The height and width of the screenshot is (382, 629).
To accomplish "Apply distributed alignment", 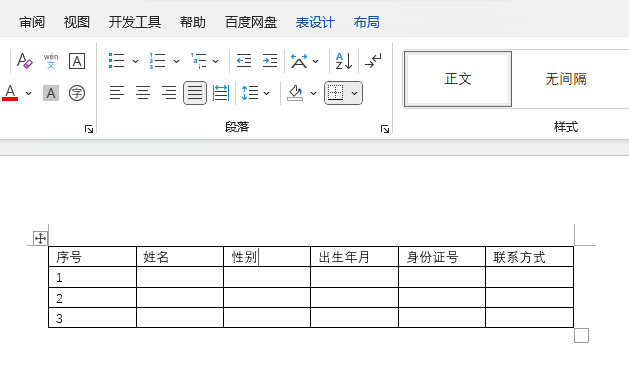I will [x=221, y=93].
